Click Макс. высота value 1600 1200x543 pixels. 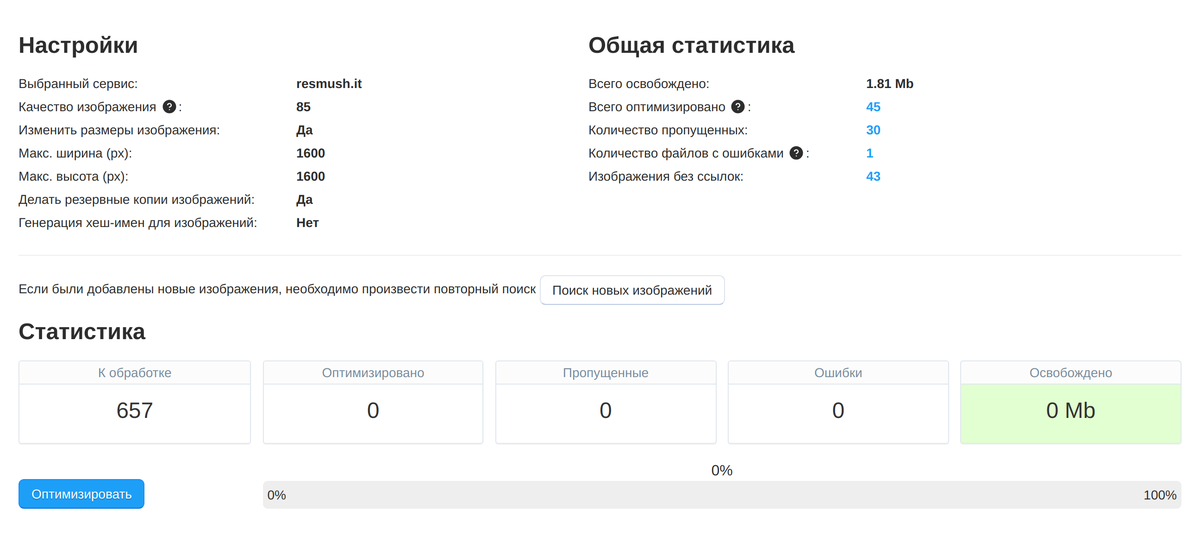(311, 176)
